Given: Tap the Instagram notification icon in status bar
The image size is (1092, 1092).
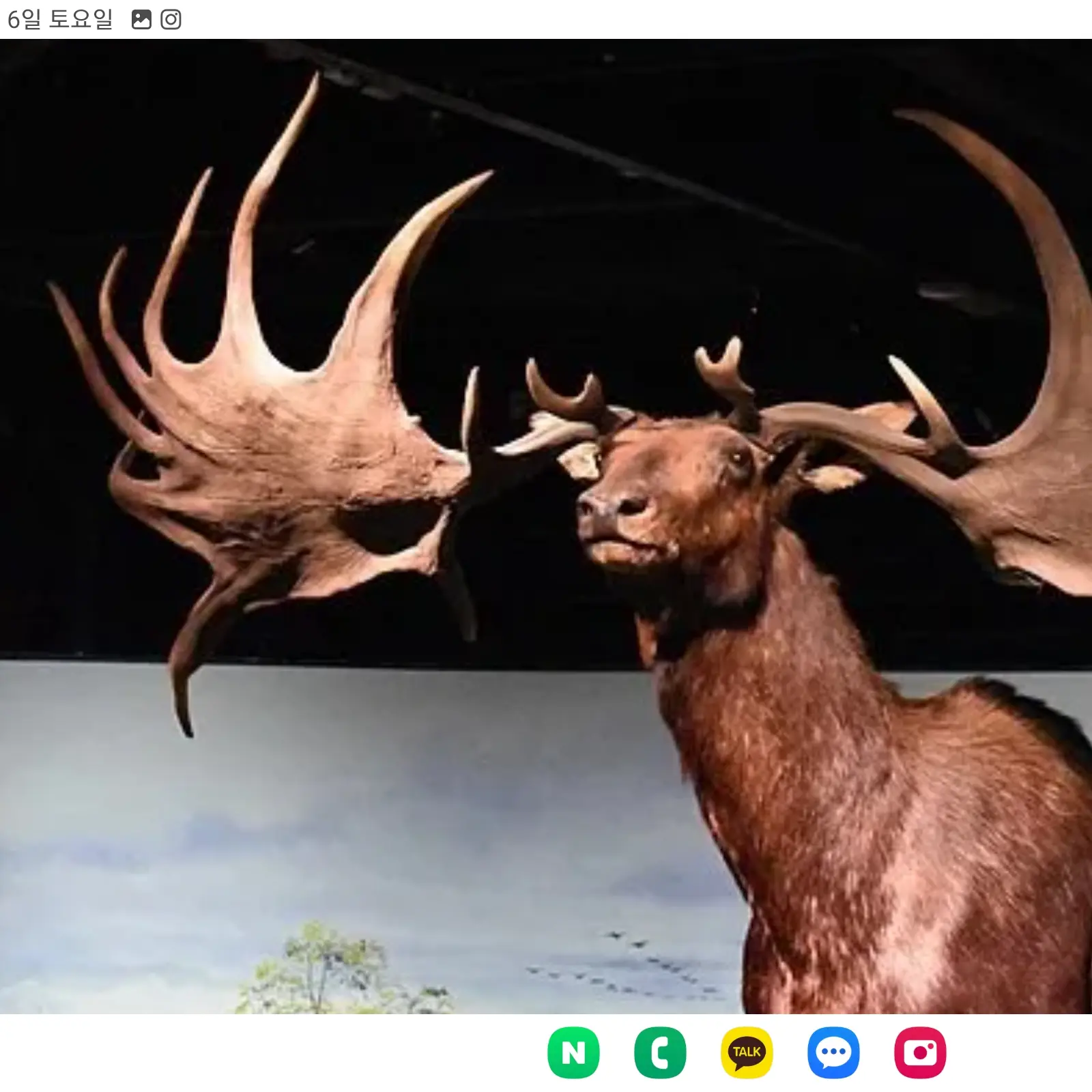Looking at the screenshot, I should pyautogui.click(x=171, y=20).
